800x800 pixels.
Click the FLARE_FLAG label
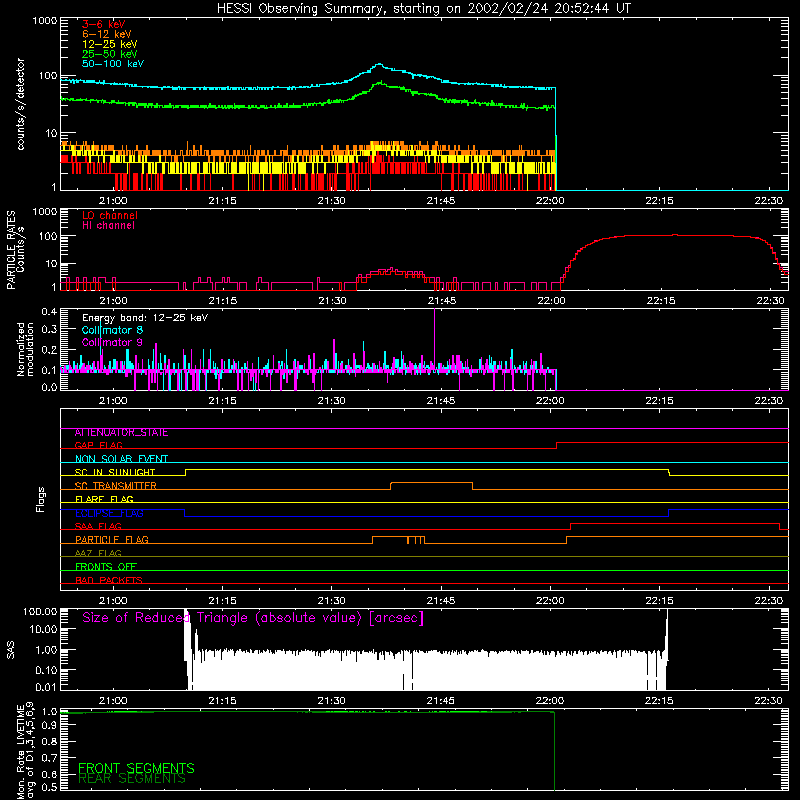(104, 499)
